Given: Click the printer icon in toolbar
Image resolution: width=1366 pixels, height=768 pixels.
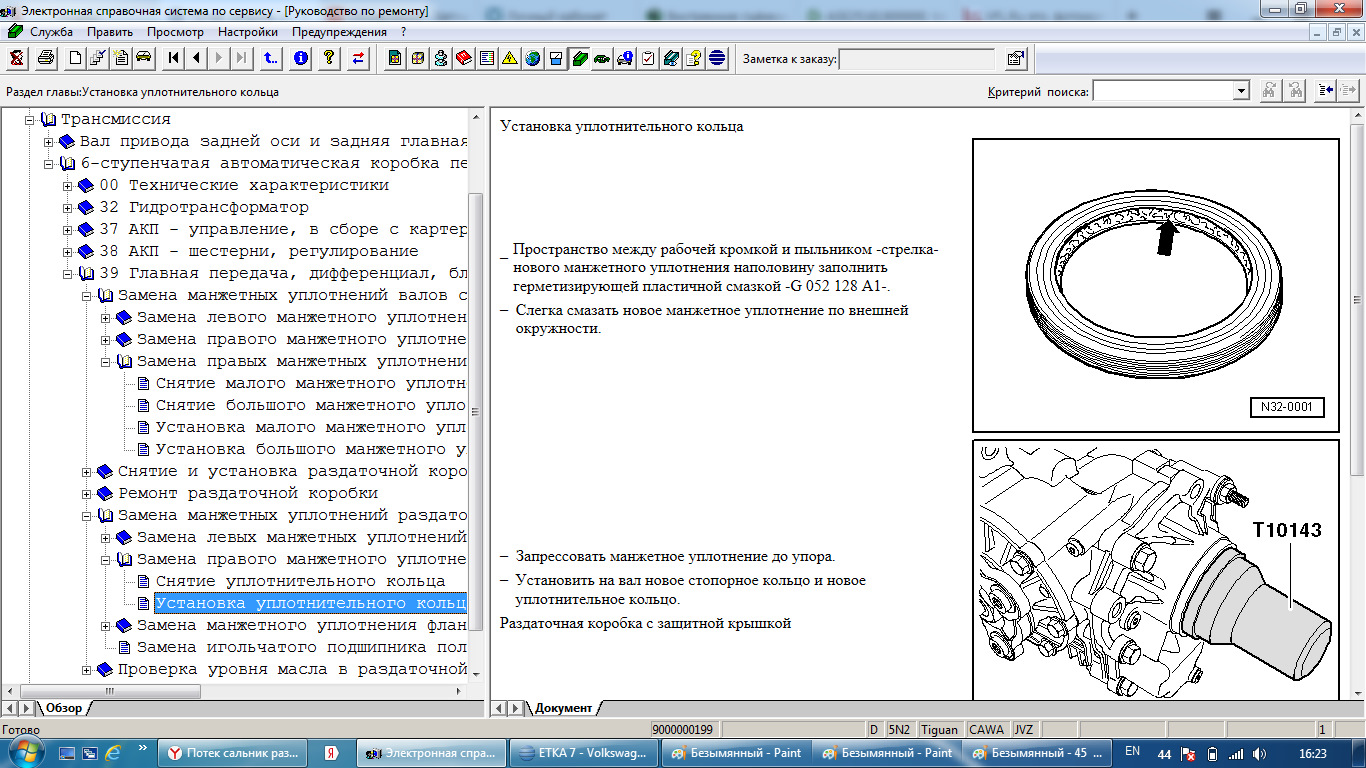Looking at the screenshot, I should tap(46, 58).
